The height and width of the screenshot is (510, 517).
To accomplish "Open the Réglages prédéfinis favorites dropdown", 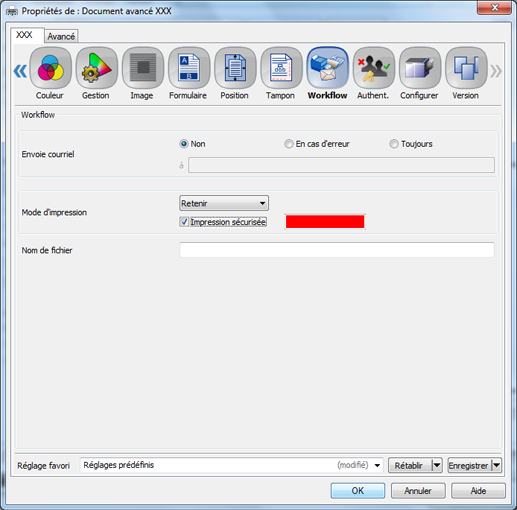I will [x=231, y=465].
